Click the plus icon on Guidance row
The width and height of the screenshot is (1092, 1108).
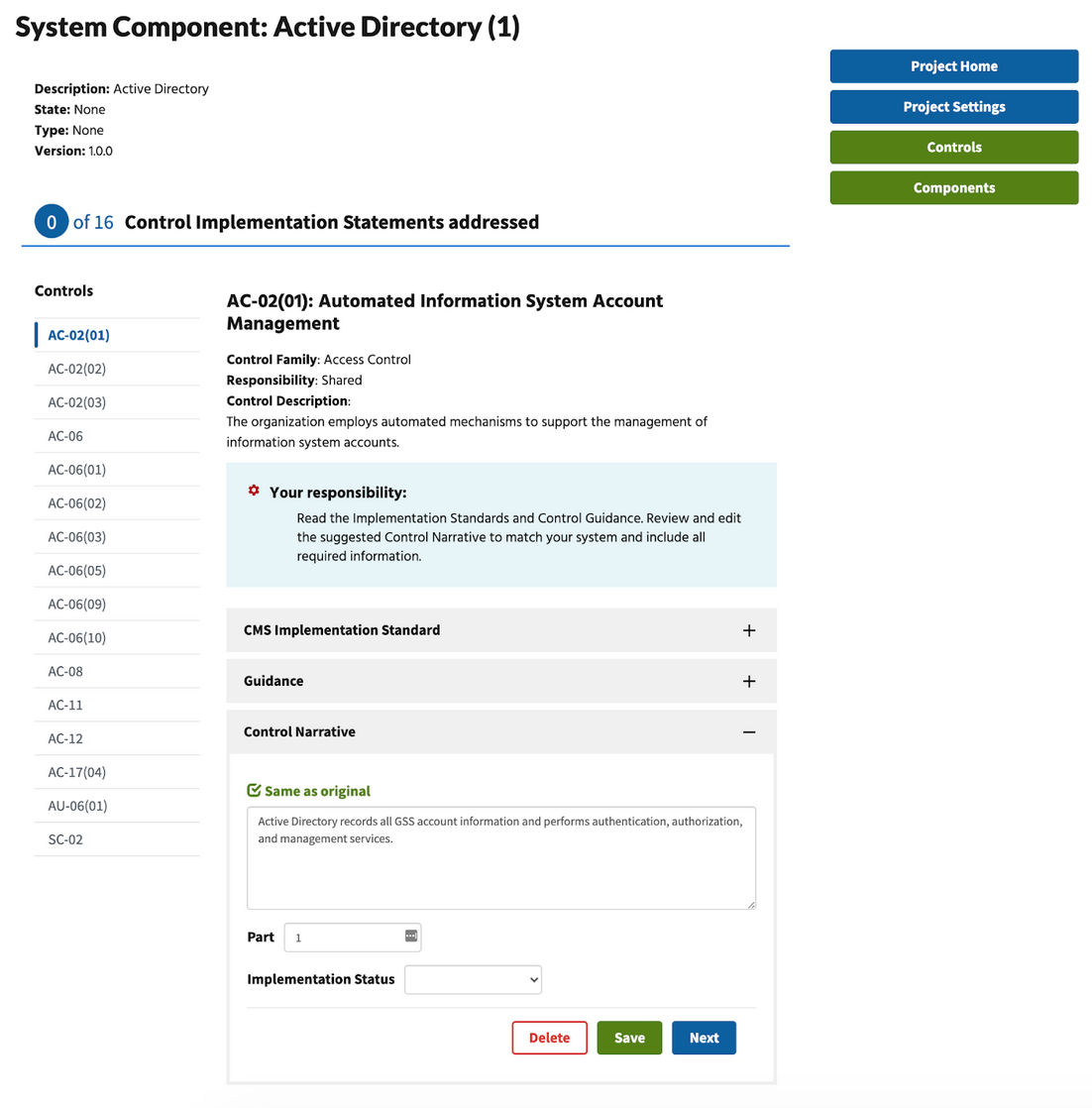pos(748,682)
